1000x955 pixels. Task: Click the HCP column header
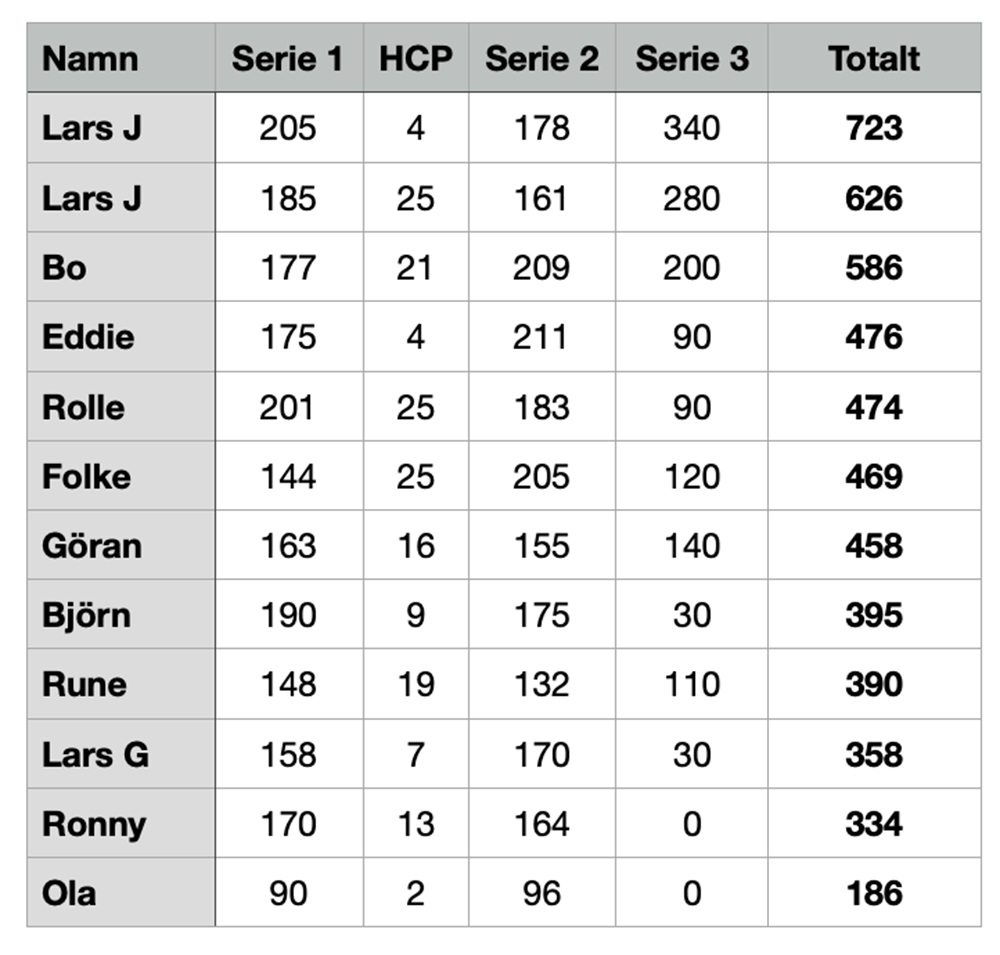click(415, 59)
